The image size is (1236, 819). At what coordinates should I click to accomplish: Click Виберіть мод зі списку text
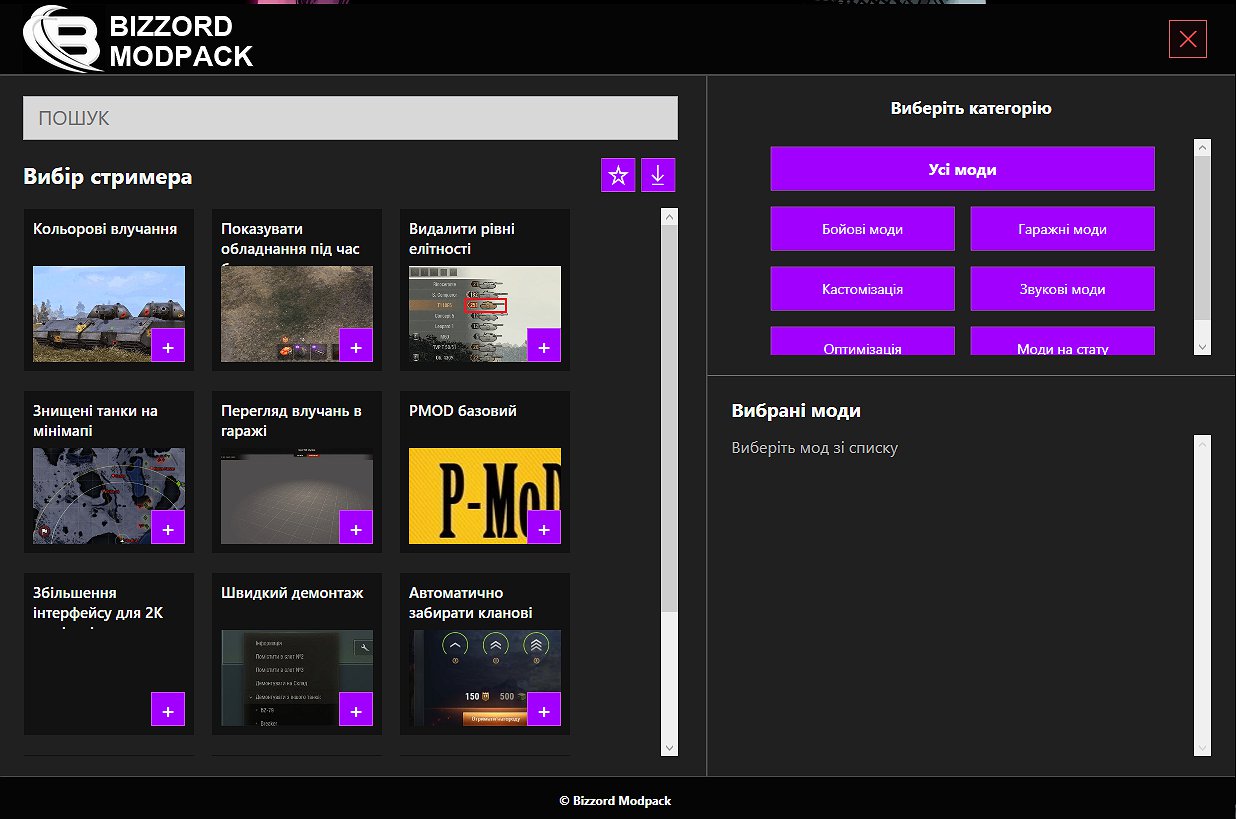(815, 448)
